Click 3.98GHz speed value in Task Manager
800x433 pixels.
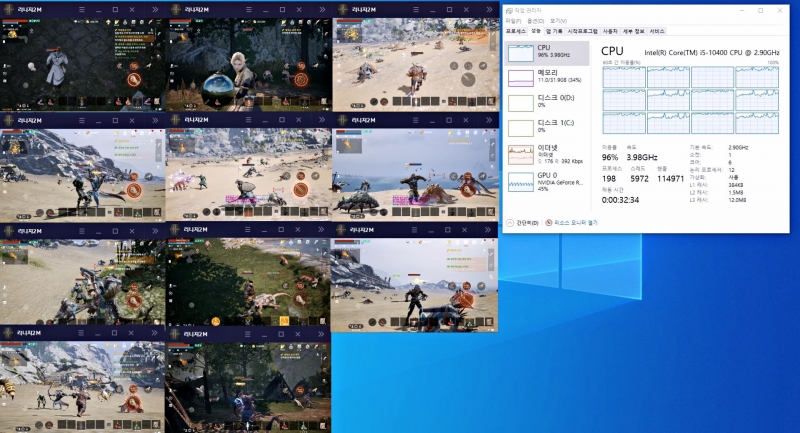[641, 158]
